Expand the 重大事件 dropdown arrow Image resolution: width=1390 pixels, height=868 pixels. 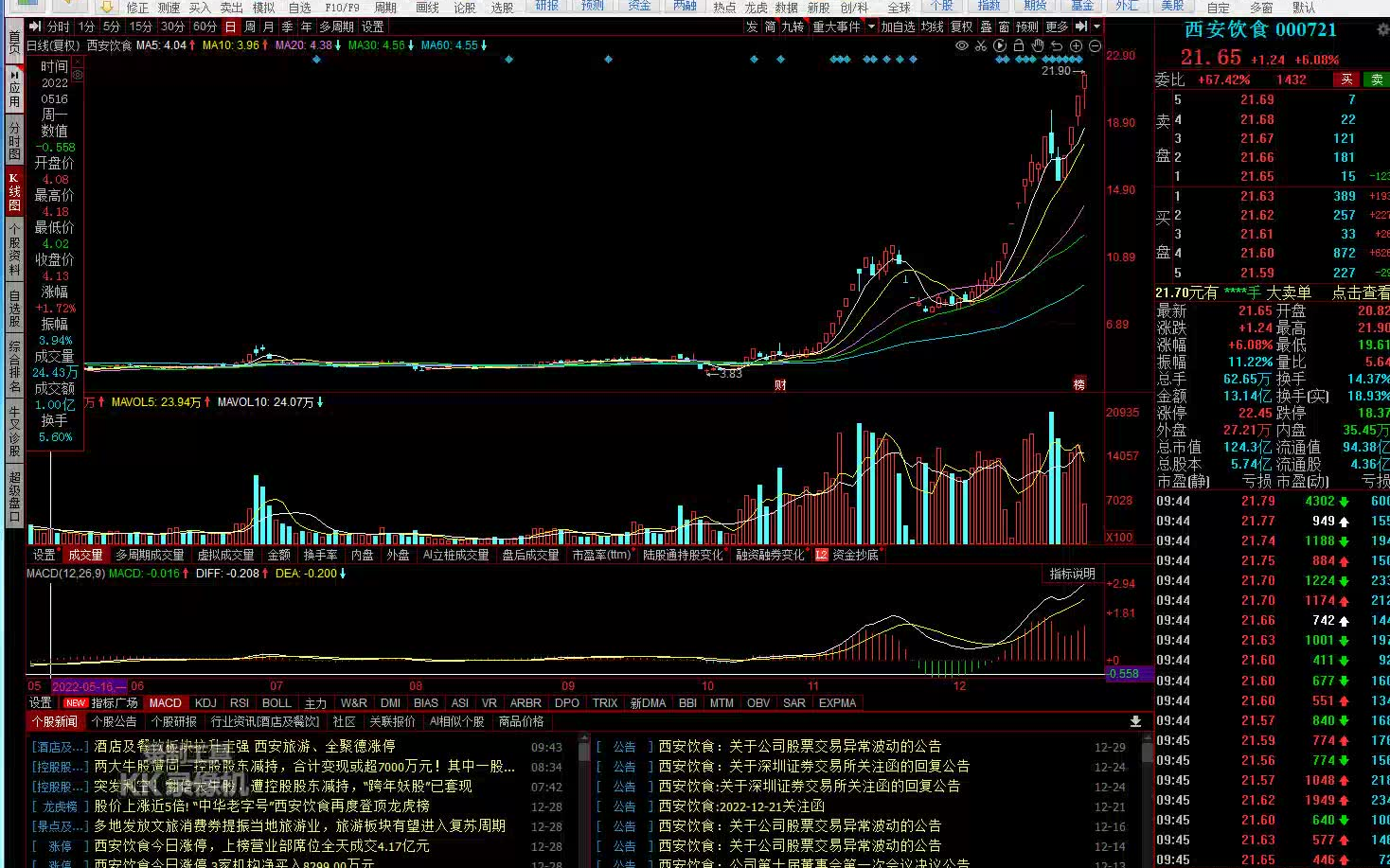871,27
